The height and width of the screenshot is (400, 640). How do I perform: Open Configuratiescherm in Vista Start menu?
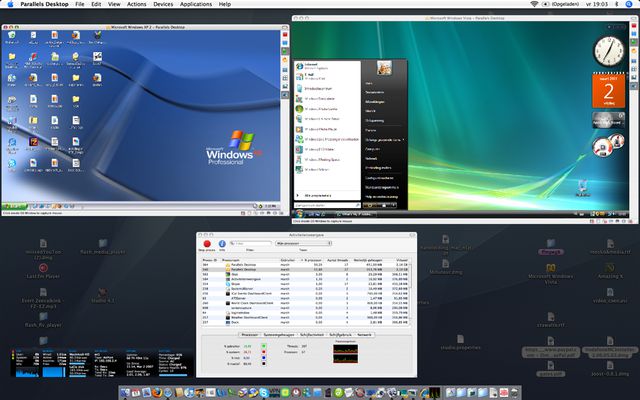coord(379,178)
